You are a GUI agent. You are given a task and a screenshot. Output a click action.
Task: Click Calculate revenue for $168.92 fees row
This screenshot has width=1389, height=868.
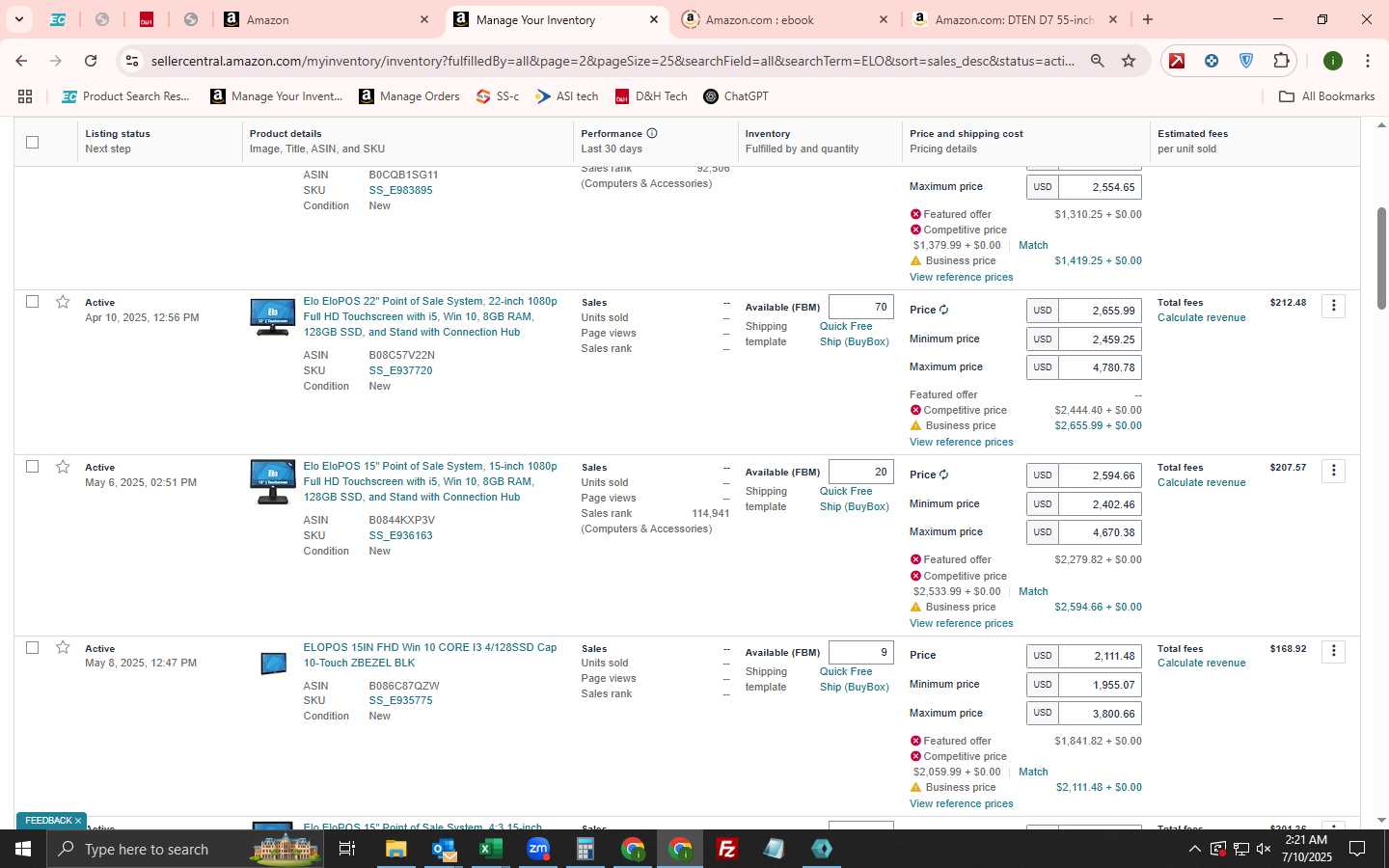coord(1201,663)
